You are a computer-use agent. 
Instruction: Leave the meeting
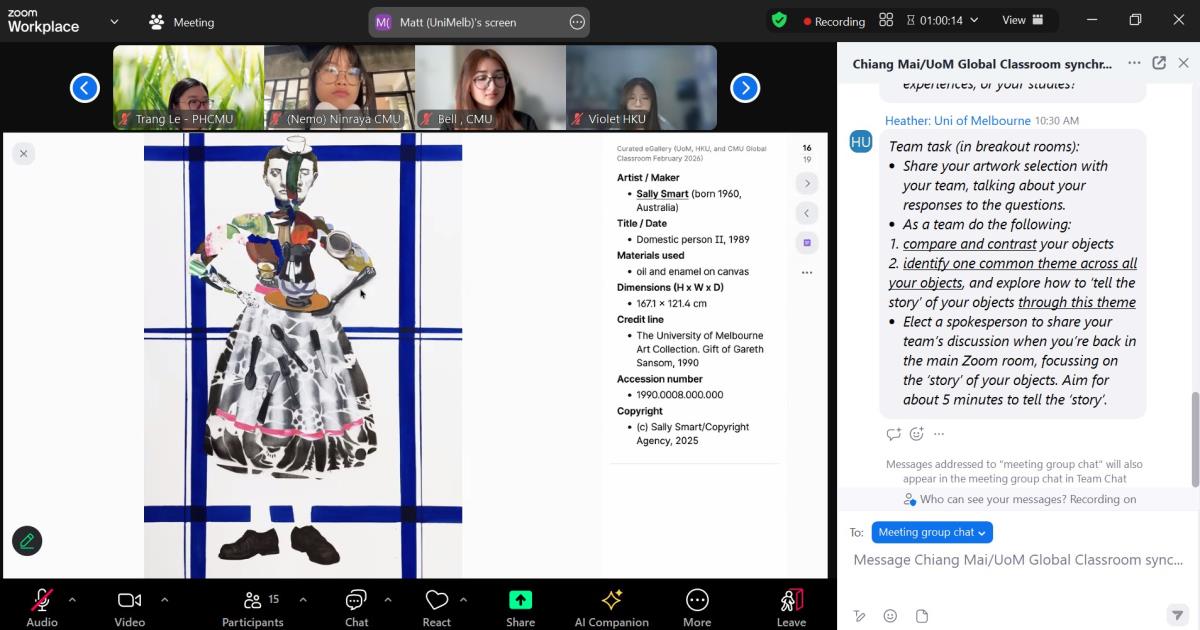(791, 606)
